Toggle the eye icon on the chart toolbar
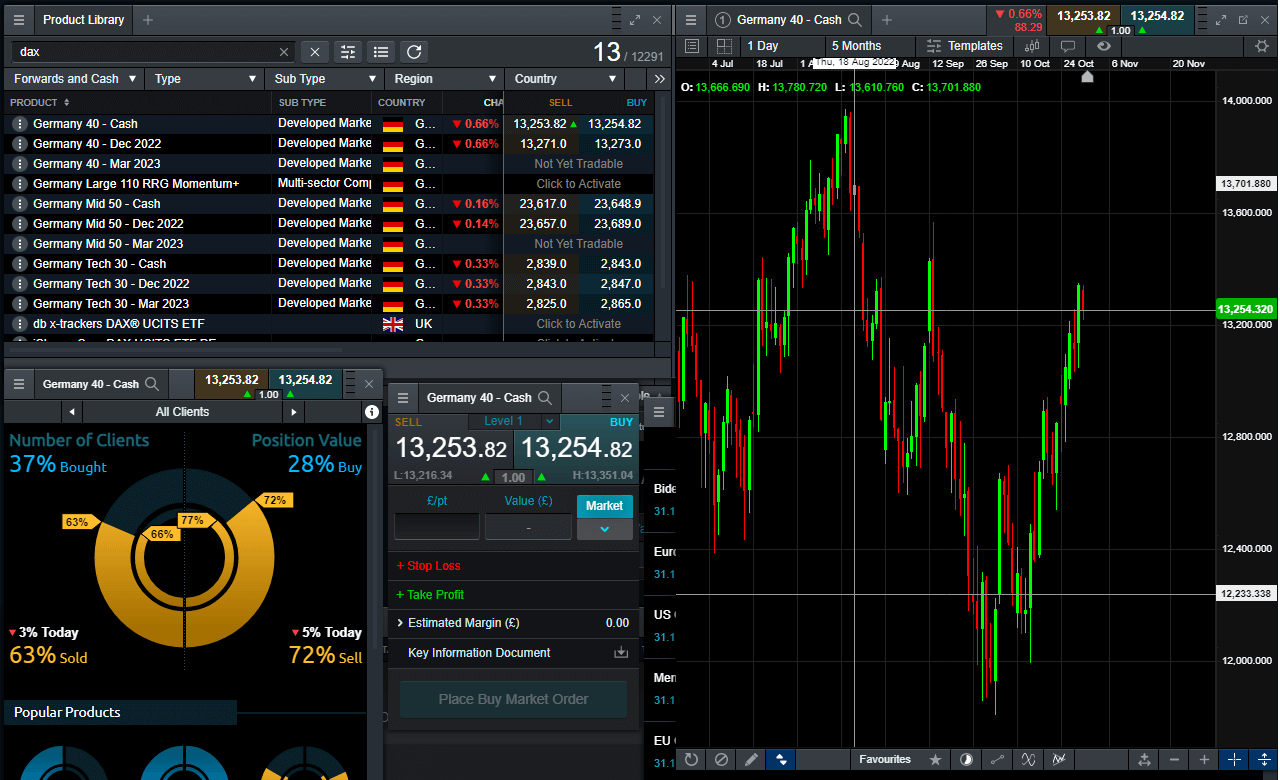1280x780 pixels. tap(1104, 47)
